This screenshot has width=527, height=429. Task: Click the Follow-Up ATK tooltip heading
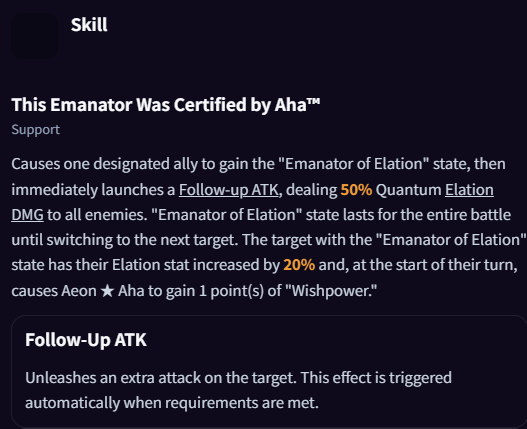86,340
